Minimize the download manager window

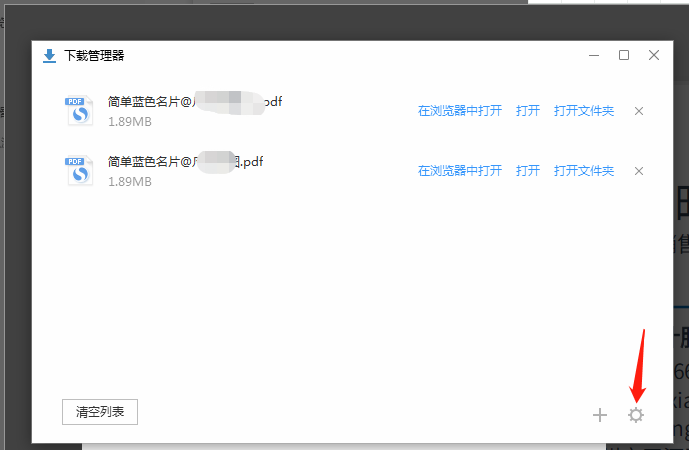(x=594, y=55)
